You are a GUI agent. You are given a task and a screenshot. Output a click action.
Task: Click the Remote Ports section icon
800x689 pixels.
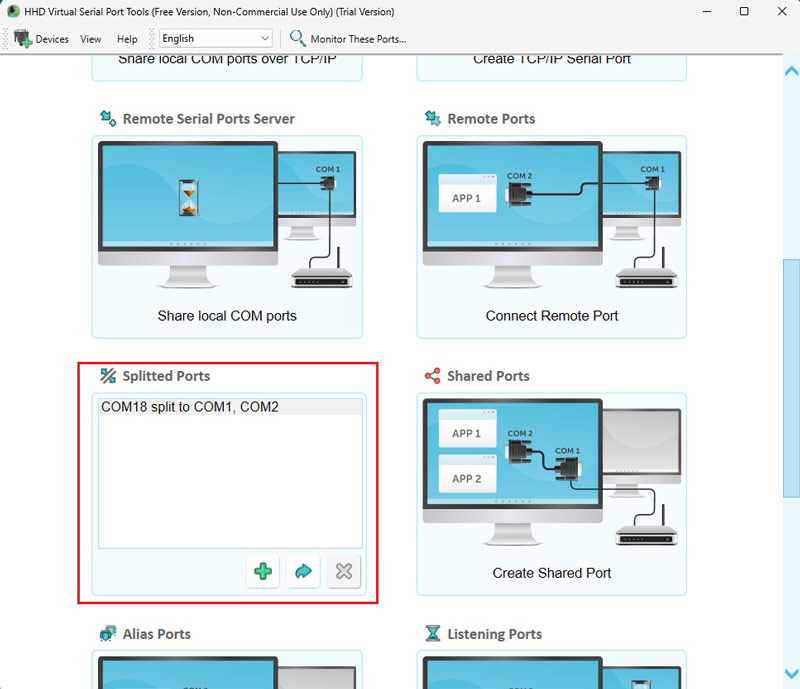(x=432, y=118)
